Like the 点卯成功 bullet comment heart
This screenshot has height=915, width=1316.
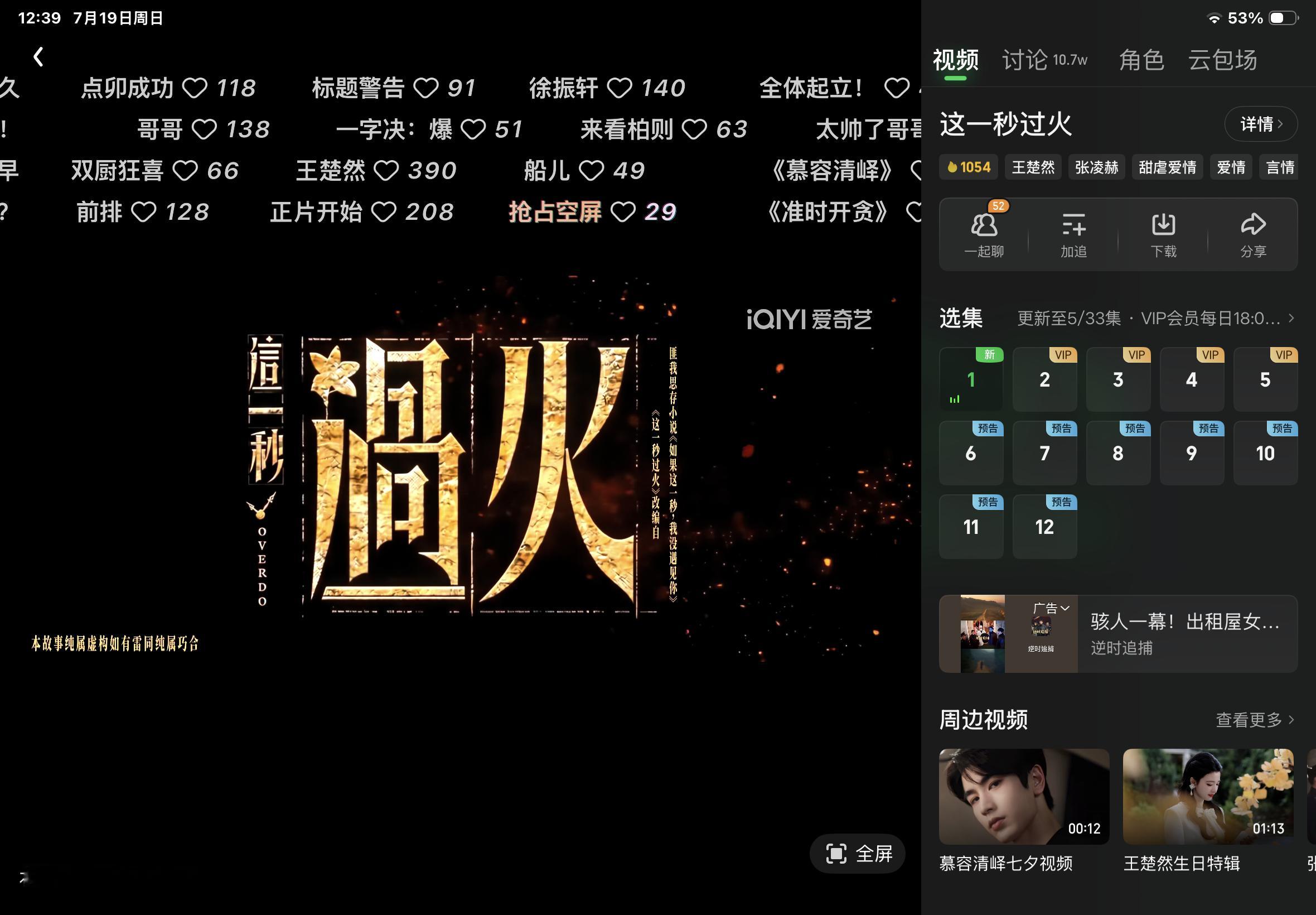pos(195,88)
